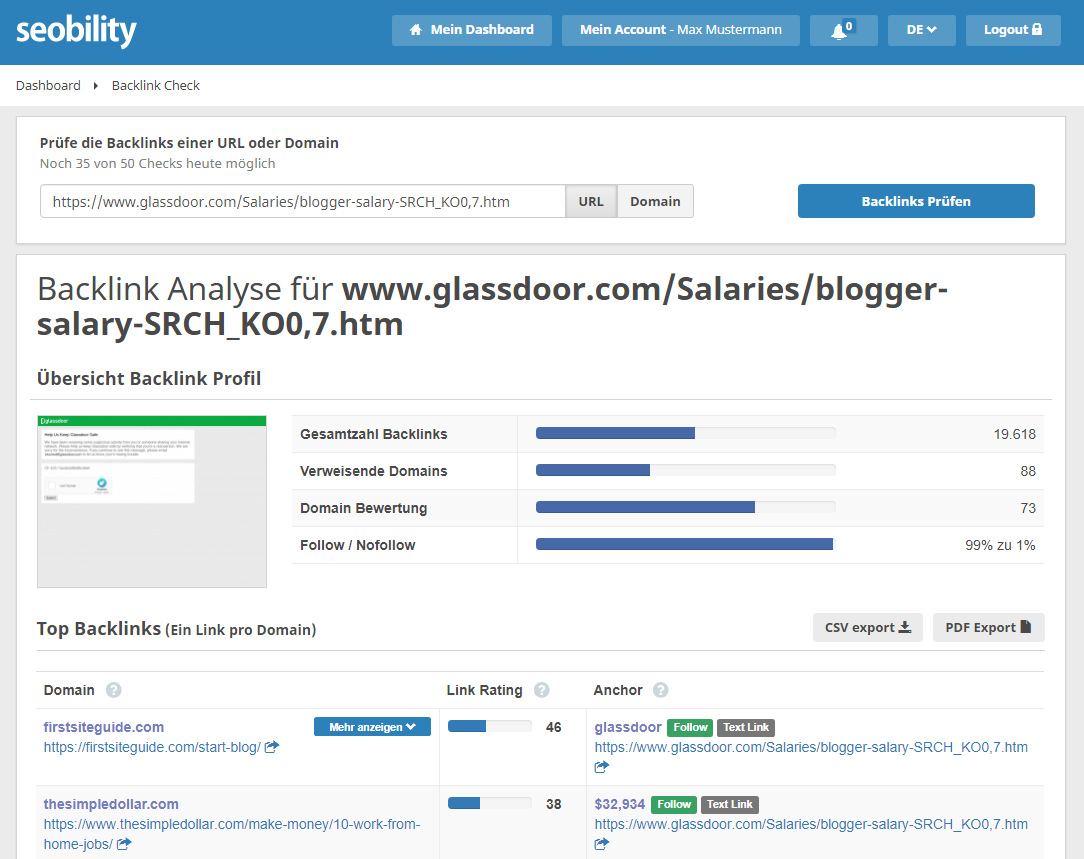Open target URL in glassdoor anchor row
The image size is (1084, 859).
tap(811, 747)
